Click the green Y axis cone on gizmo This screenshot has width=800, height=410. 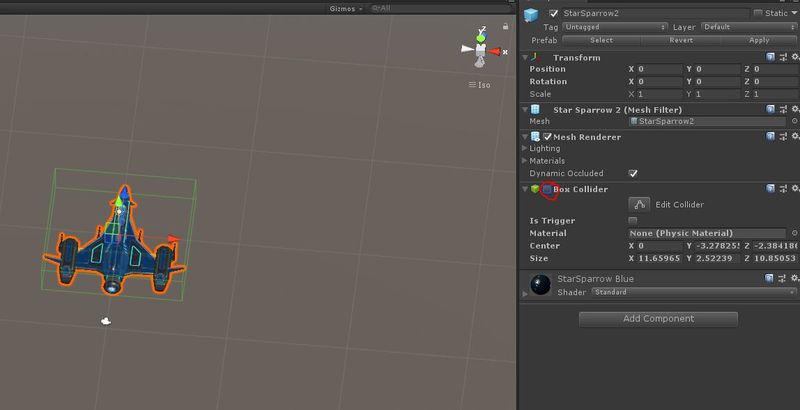coord(480,38)
